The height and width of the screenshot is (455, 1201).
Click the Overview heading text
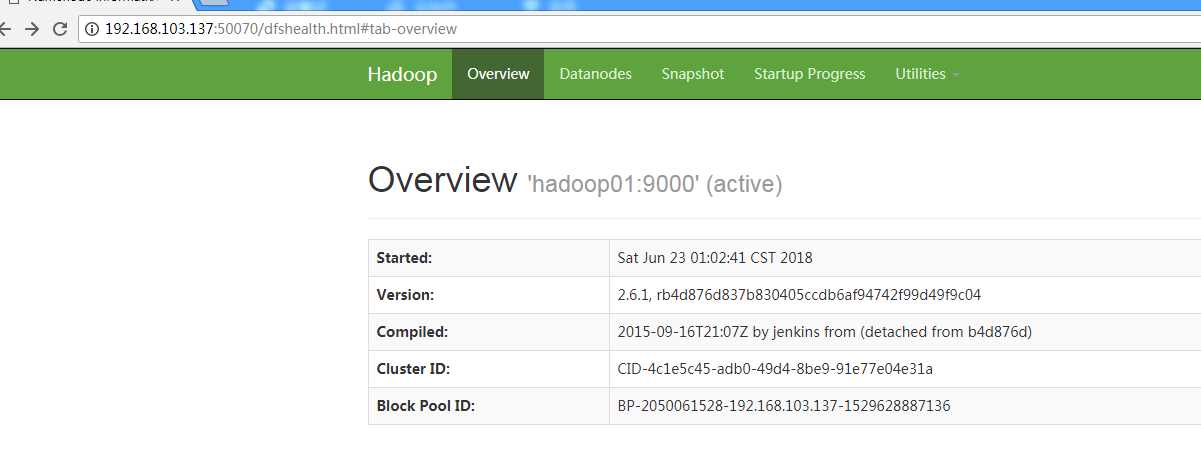442,180
